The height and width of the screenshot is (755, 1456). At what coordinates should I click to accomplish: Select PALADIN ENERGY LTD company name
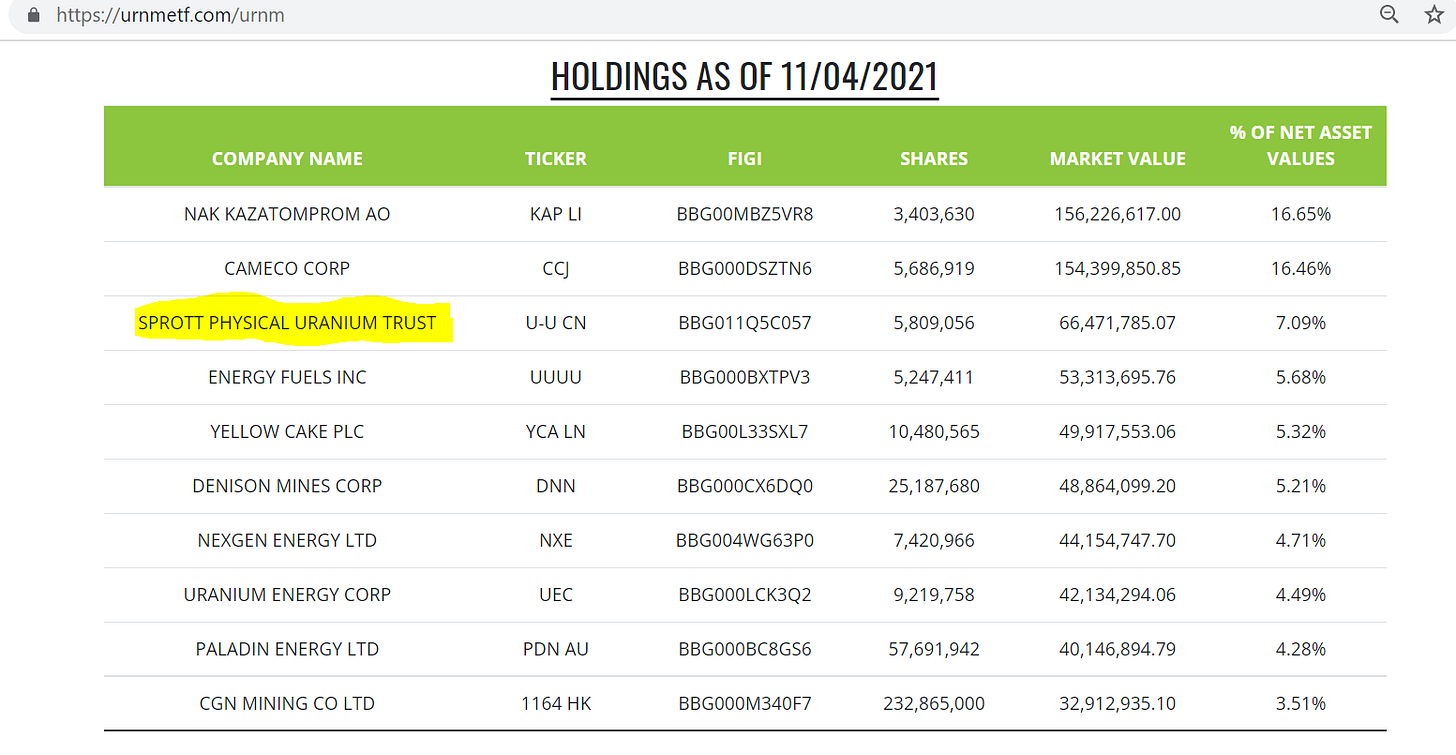287,649
